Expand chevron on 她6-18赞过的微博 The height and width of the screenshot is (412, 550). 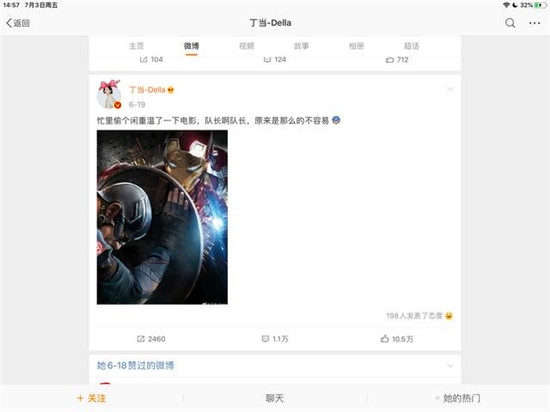pyautogui.click(x=450, y=366)
